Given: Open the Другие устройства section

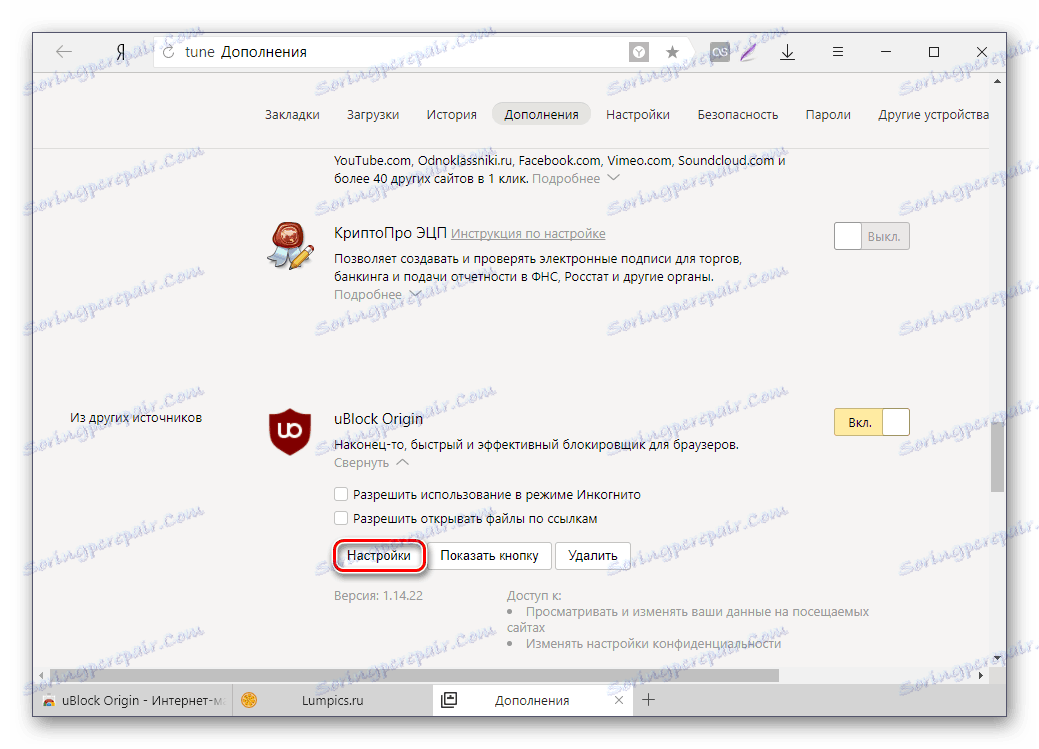Looking at the screenshot, I should click(x=934, y=115).
